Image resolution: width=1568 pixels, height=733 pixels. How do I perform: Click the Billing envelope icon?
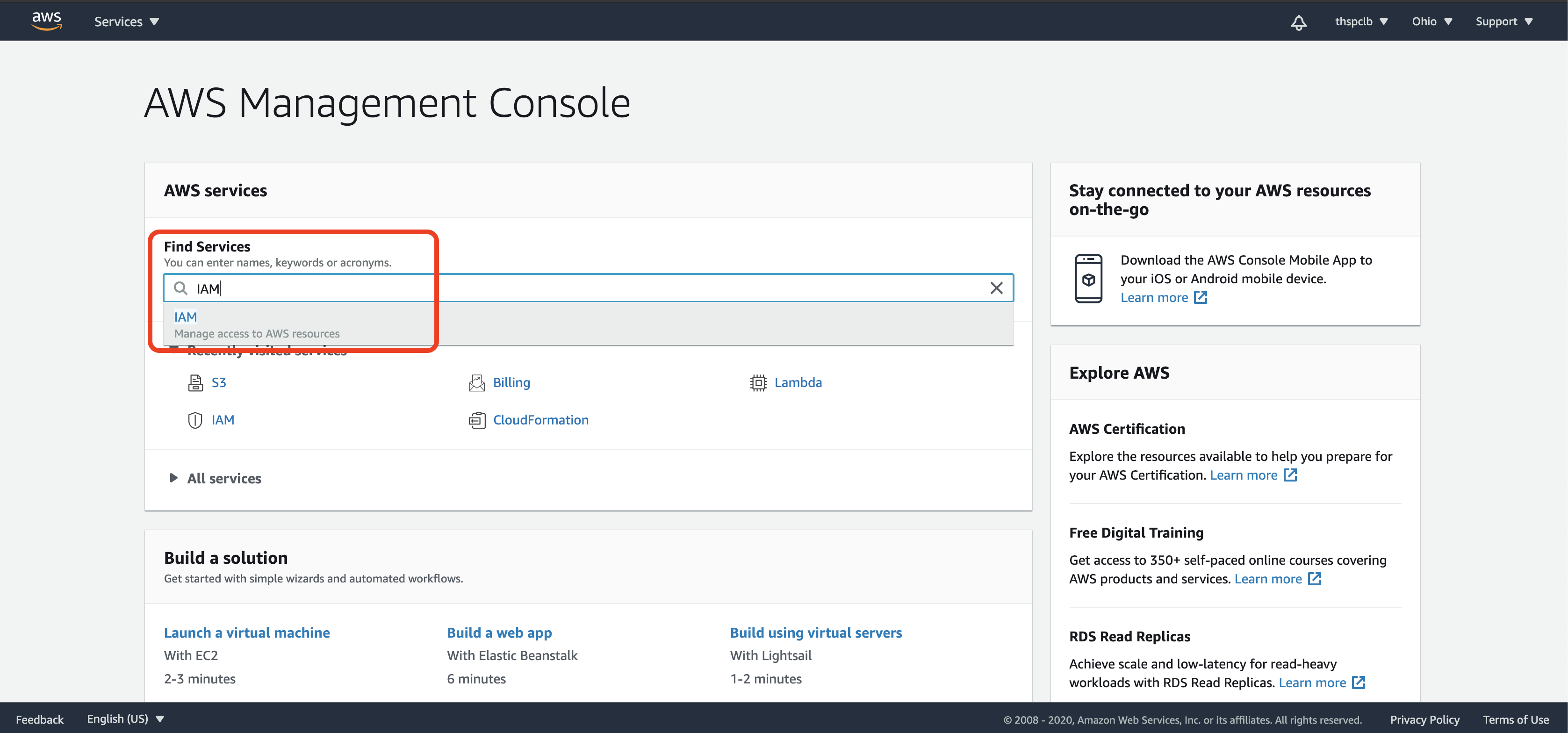[x=476, y=383]
